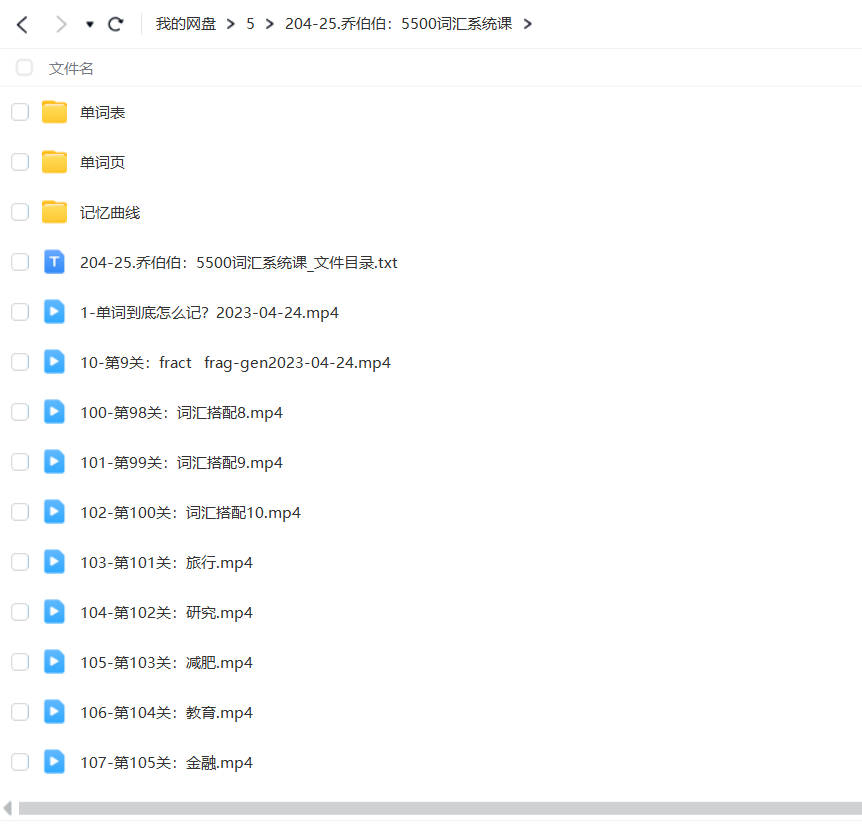Screen dimensions: 862x828
Task: Go forward with the right arrow
Action: point(61,24)
